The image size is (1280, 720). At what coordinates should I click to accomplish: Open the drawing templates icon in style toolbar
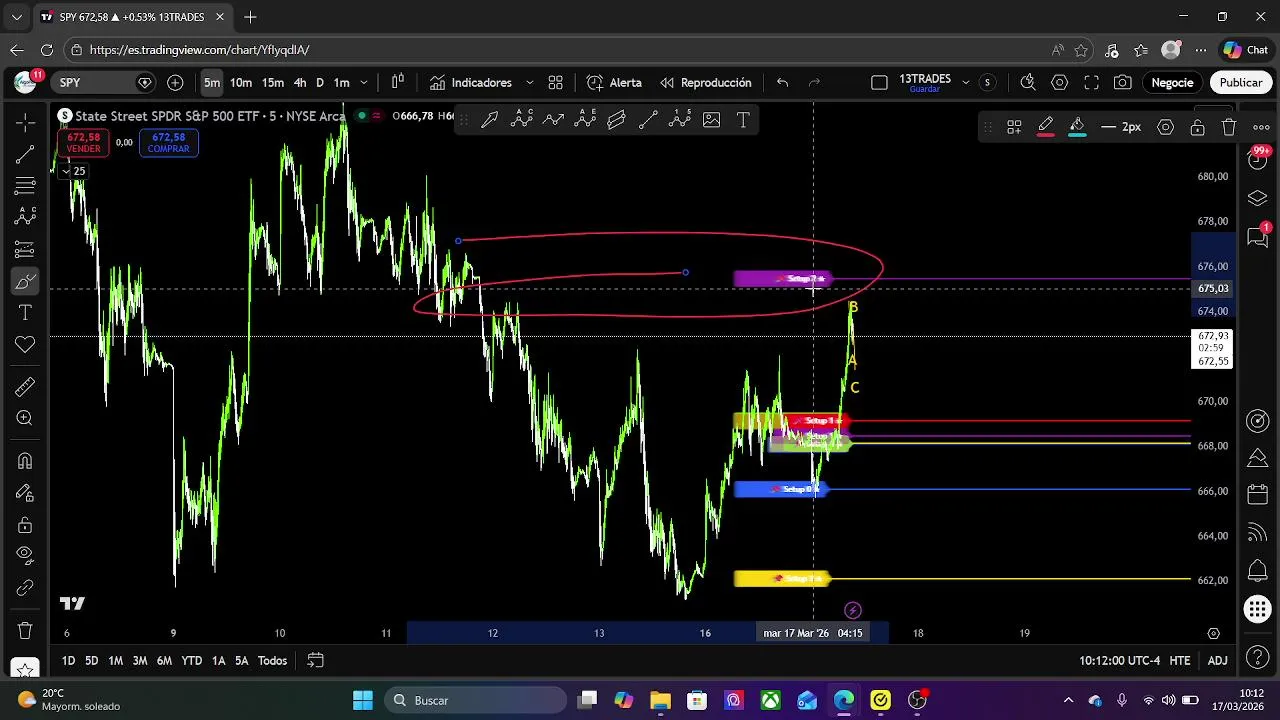click(1014, 127)
